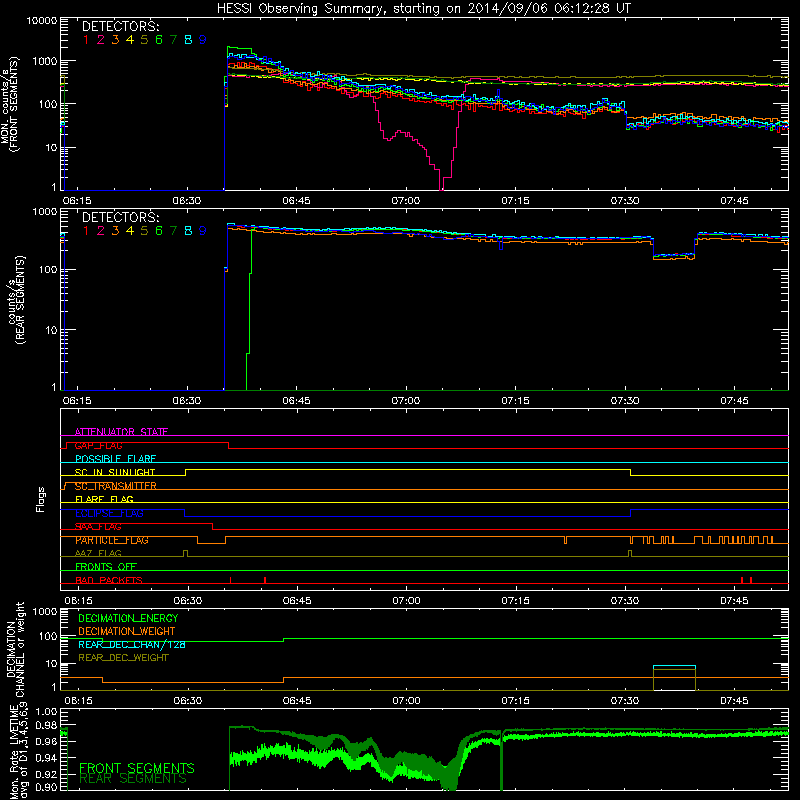Click the 1.00 livetime y-axis value

47,712
